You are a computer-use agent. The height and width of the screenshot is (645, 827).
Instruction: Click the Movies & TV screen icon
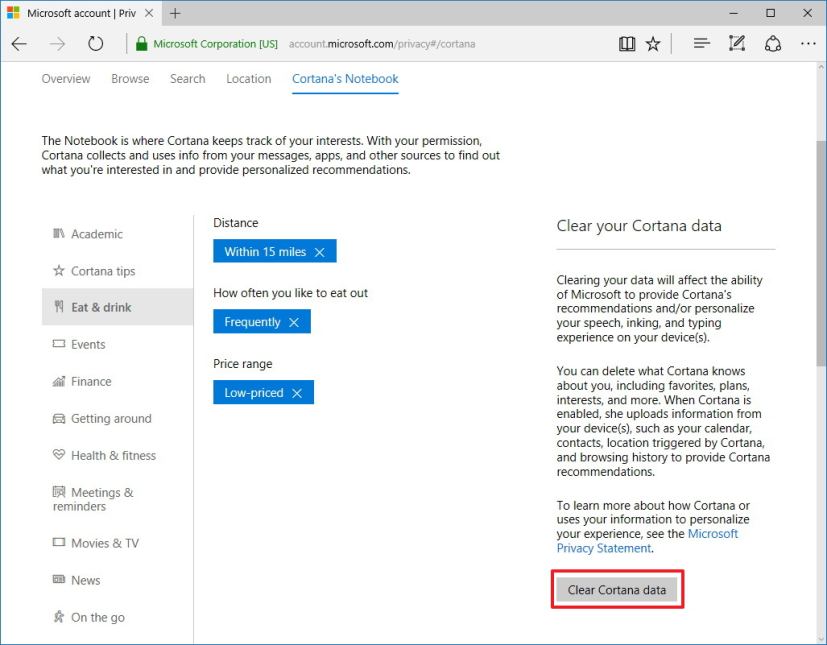59,542
